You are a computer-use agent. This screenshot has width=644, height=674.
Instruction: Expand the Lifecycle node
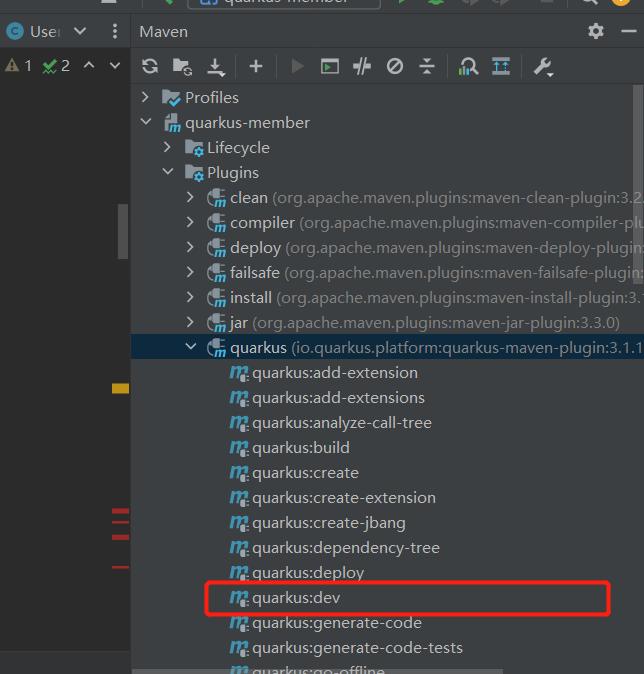point(168,147)
